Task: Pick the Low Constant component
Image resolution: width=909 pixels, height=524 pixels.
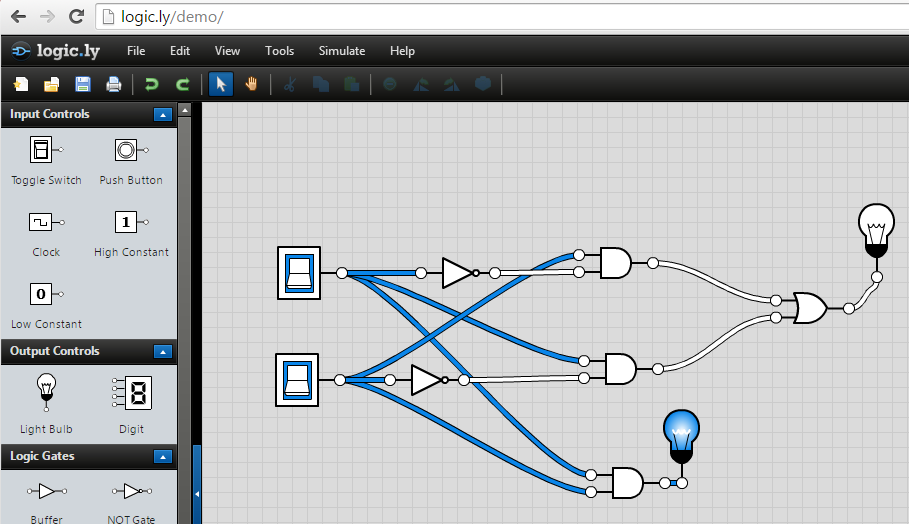Action: point(46,305)
